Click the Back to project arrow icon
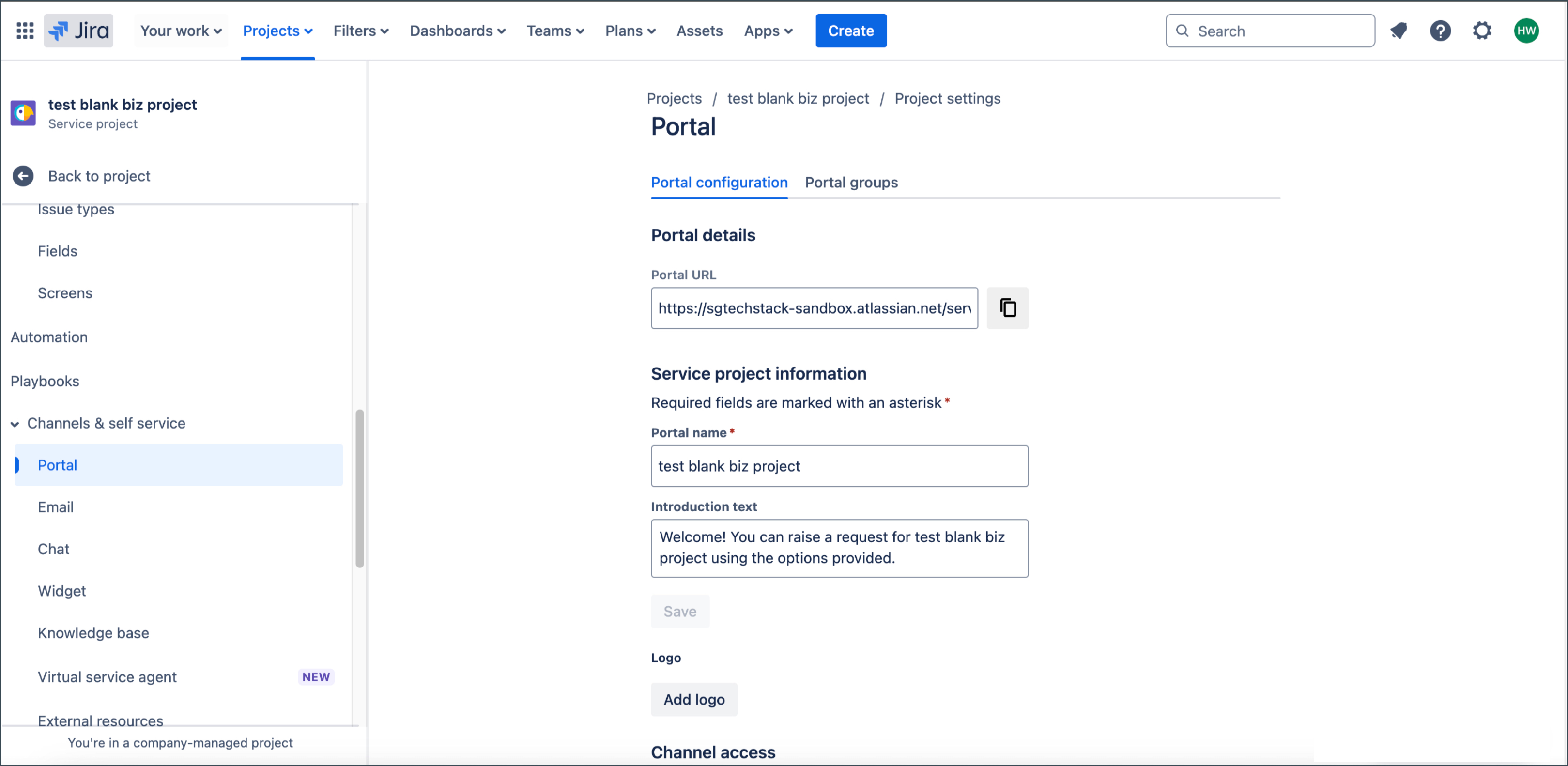 coord(23,176)
